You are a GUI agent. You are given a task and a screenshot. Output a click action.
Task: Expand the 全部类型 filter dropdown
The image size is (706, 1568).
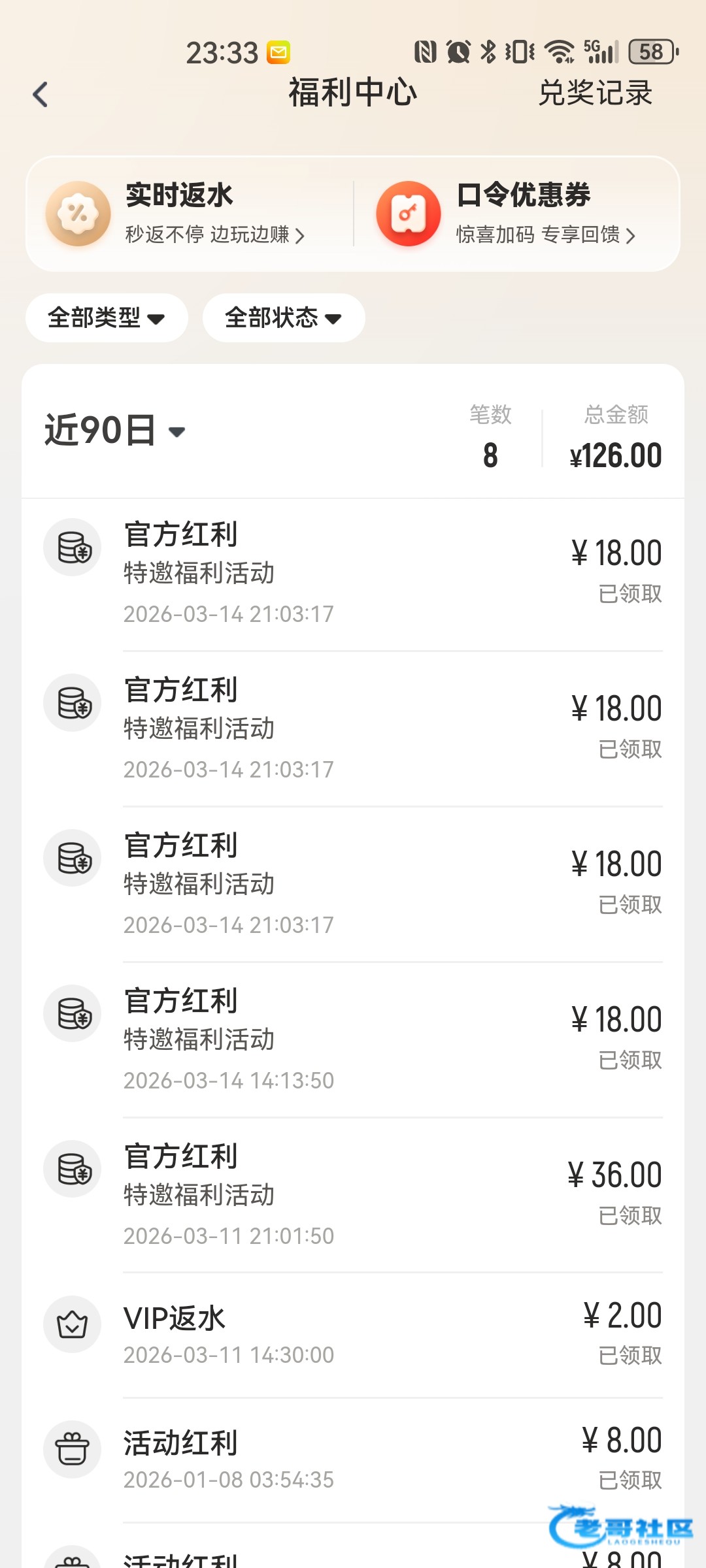pyautogui.click(x=107, y=318)
